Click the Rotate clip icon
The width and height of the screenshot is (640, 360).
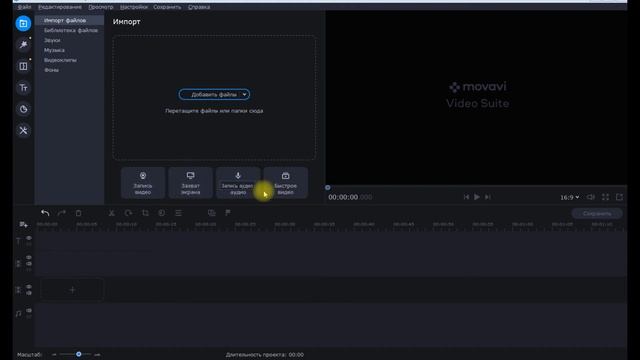128,213
